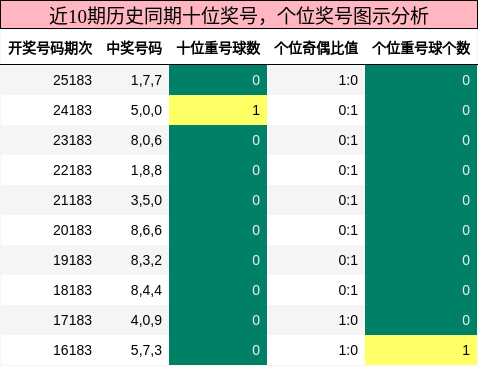Click odd-even ratio 0:1 in row 19183
The width and height of the screenshot is (478, 366).
click(x=348, y=260)
